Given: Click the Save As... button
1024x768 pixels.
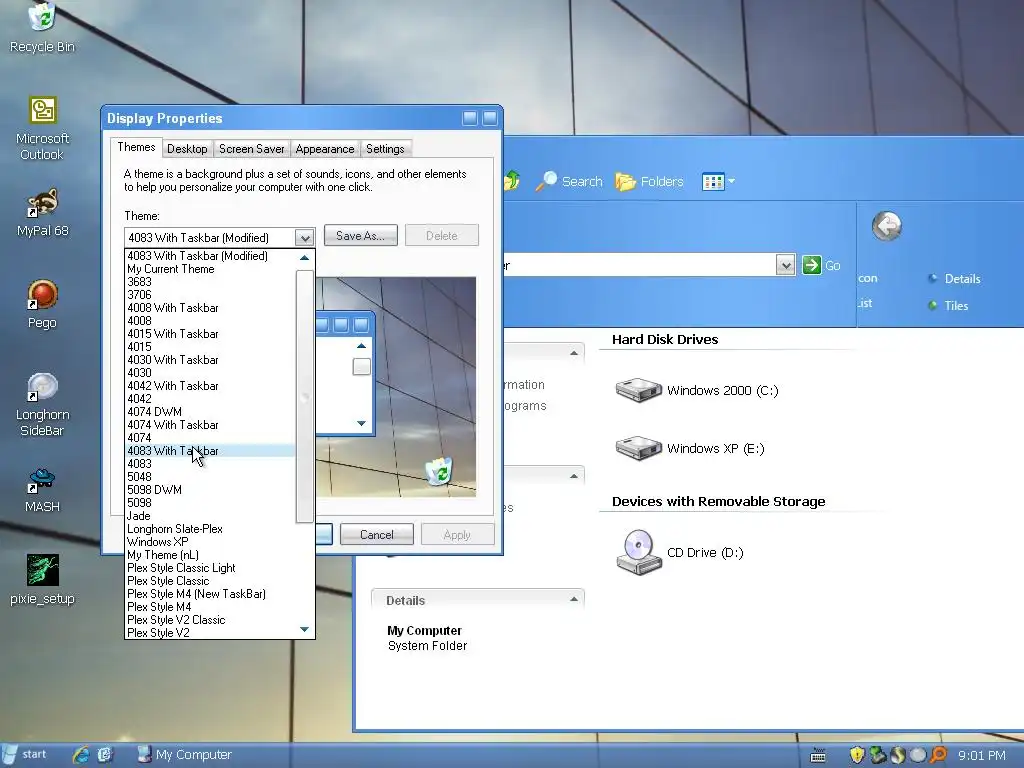Looking at the screenshot, I should 360,236.
